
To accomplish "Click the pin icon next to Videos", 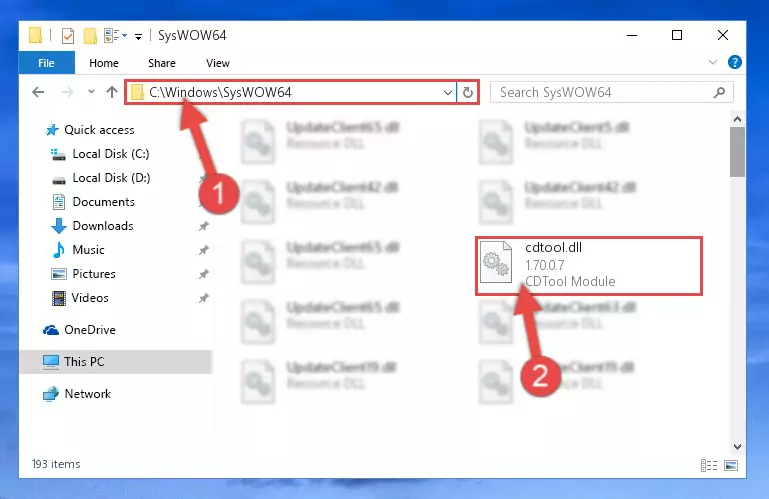I will click(204, 298).
